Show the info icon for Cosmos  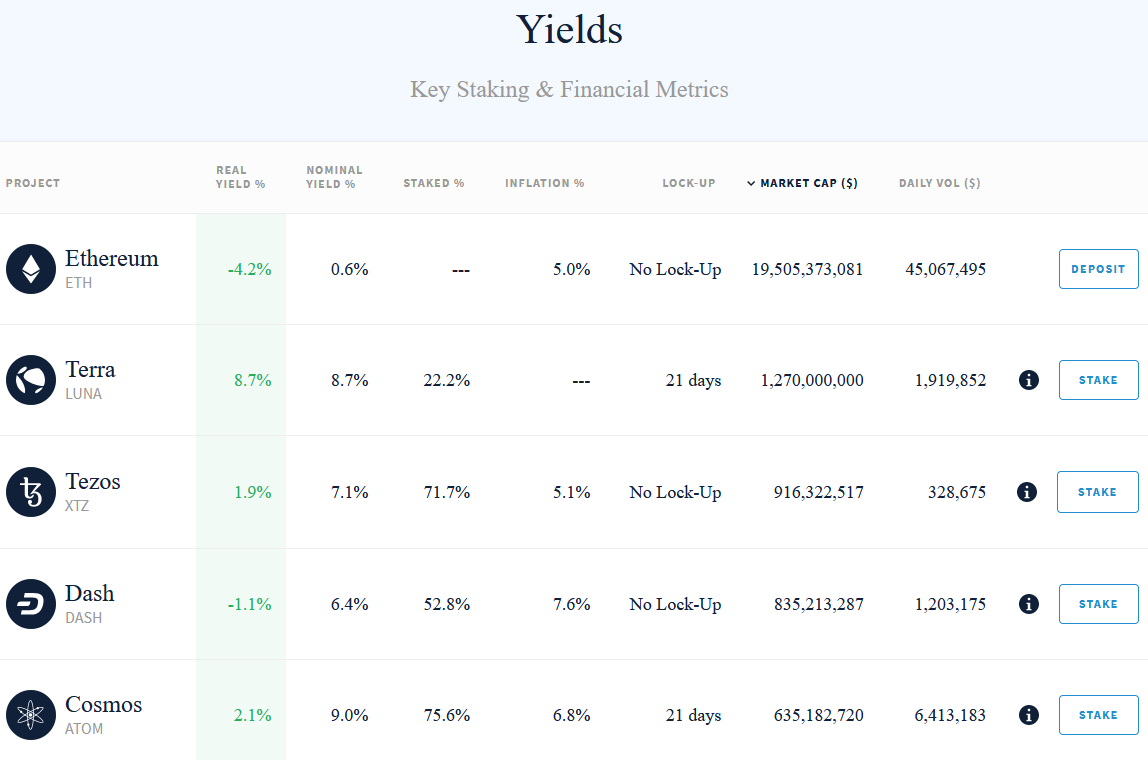coord(1028,715)
